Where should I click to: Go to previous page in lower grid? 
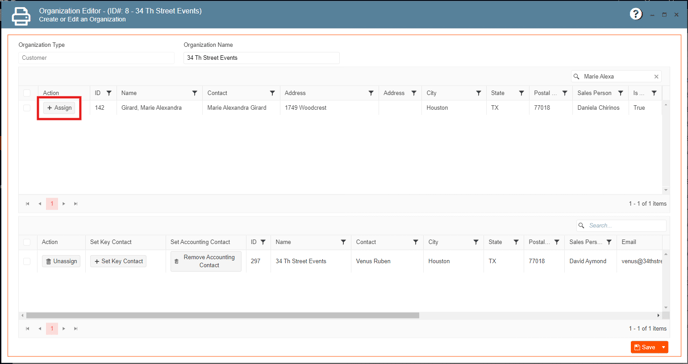point(40,328)
